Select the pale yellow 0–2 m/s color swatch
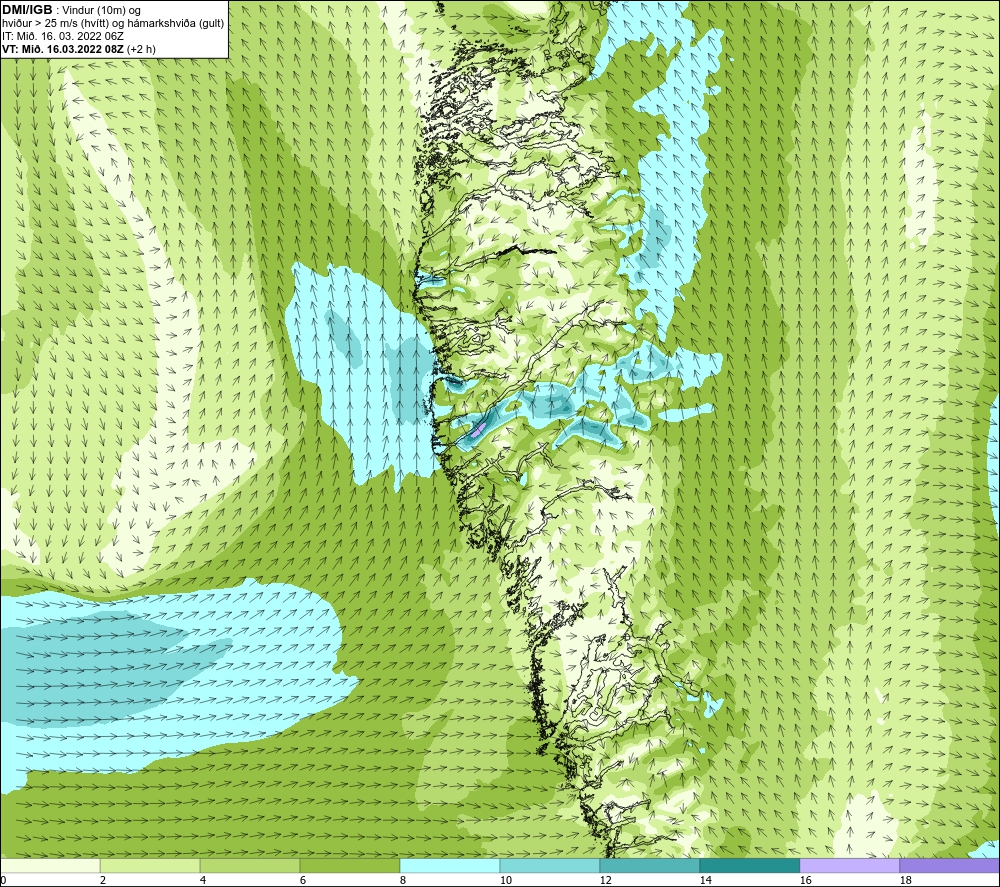 [50, 865]
